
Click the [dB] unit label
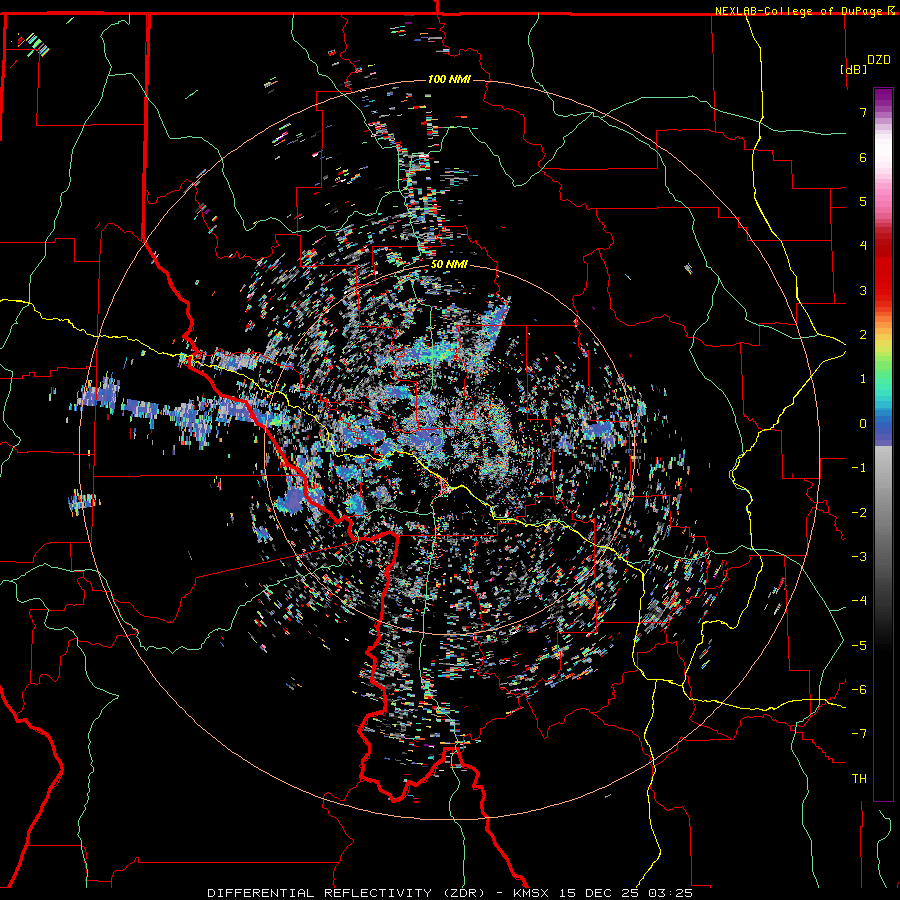[x=854, y=69]
